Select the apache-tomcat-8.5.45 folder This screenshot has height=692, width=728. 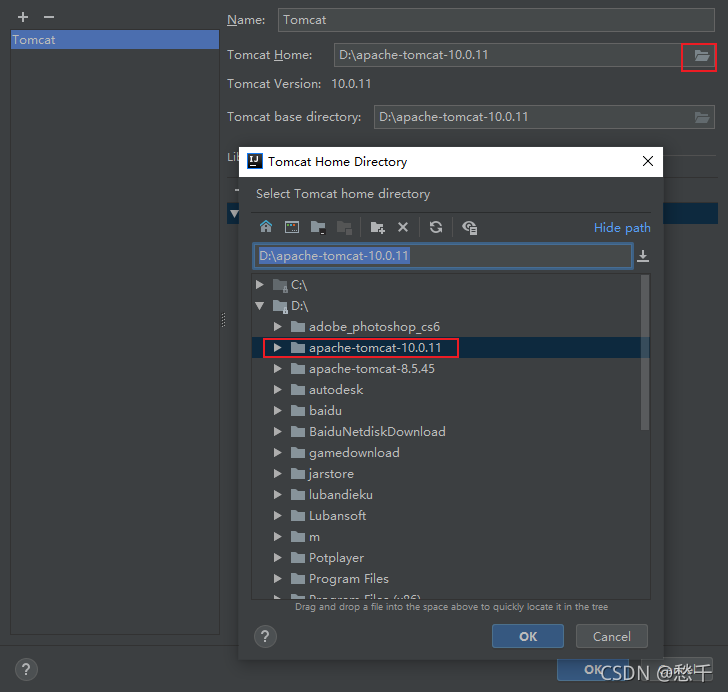click(371, 369)
